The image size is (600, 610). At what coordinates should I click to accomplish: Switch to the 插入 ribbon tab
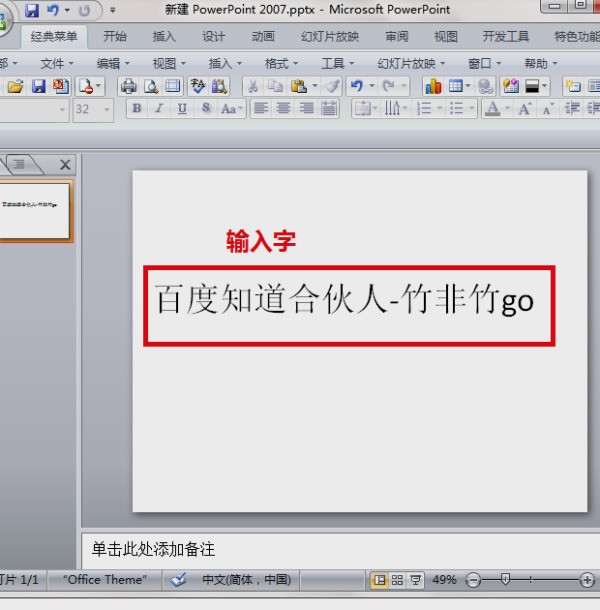[164, 37]
